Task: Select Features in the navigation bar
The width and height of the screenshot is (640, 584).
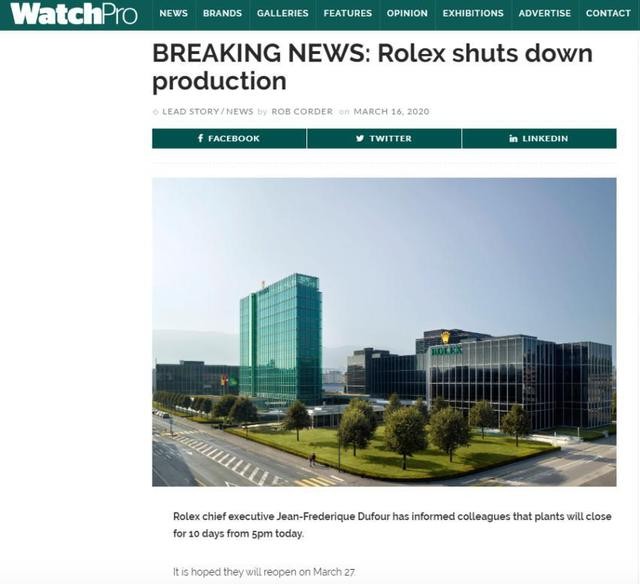Action: [x=348, y=13]
